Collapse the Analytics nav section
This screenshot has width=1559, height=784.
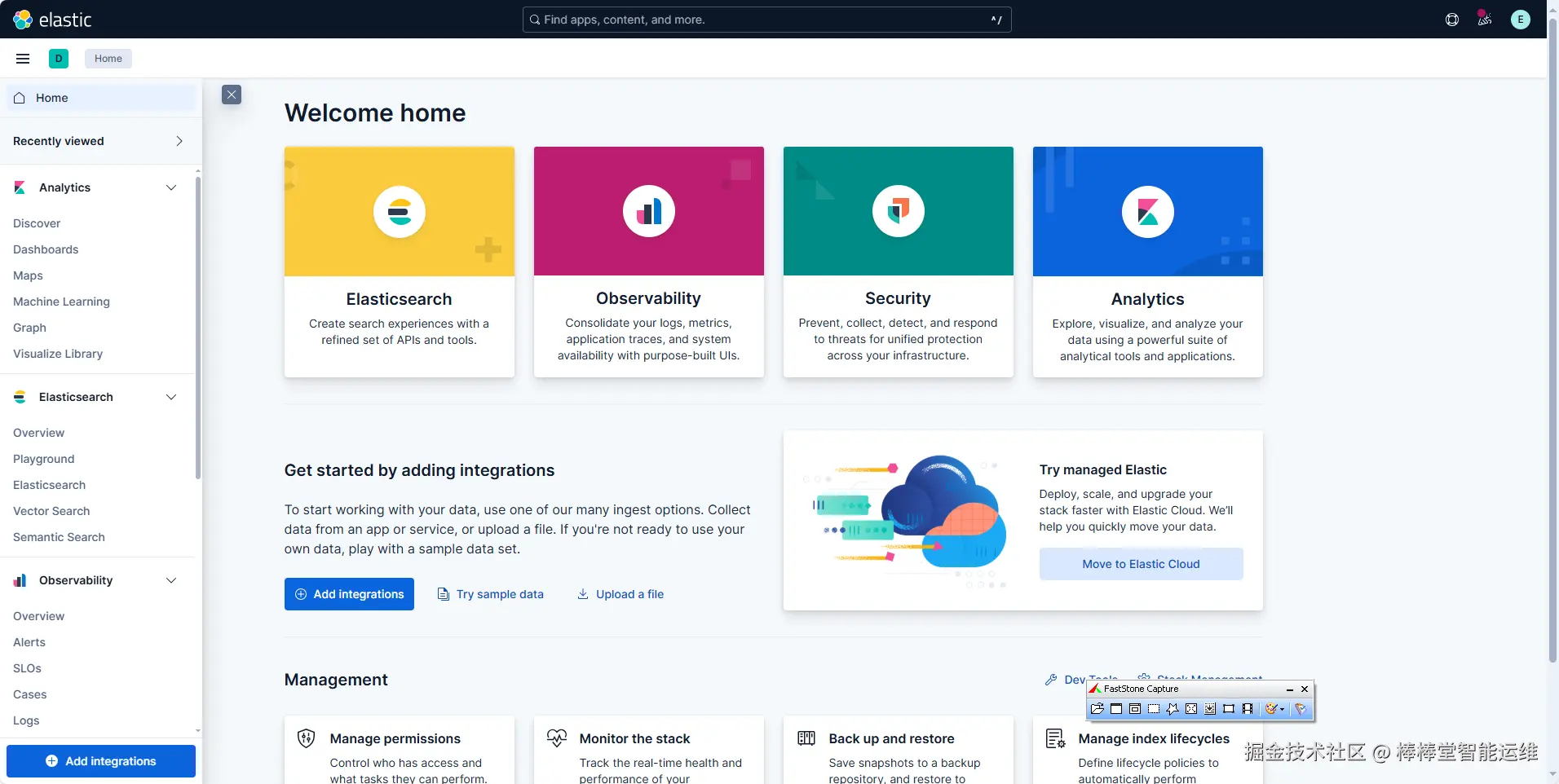171,187
